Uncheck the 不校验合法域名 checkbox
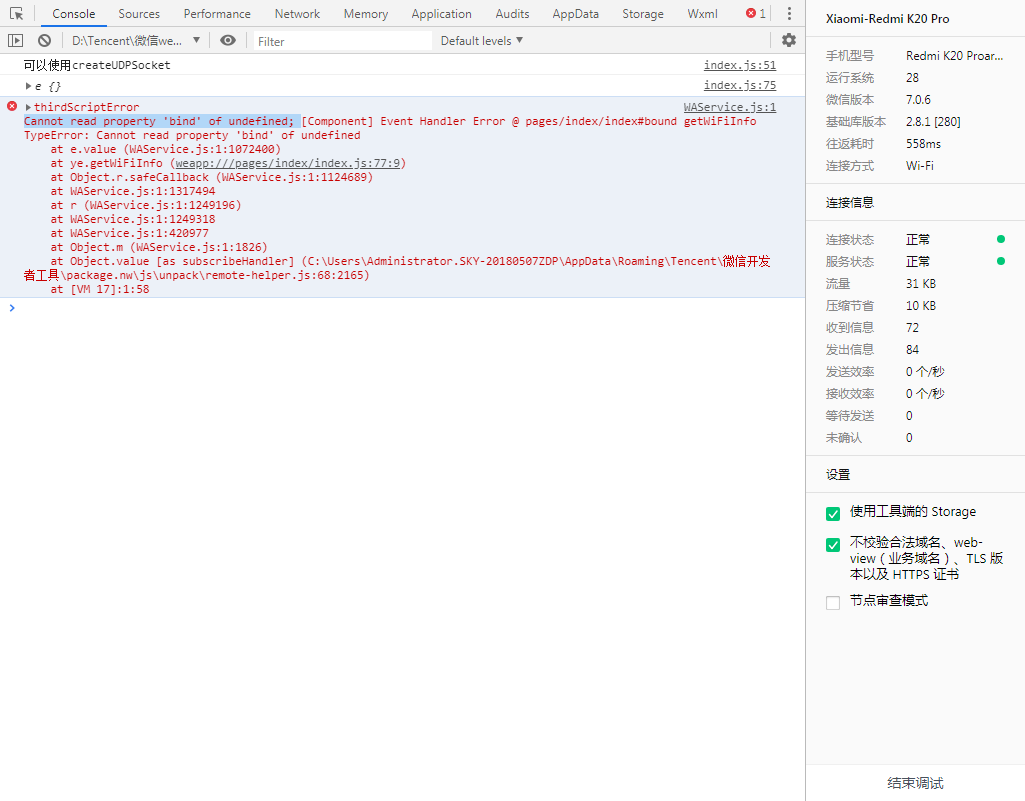1025x801 pixels. click(833, 545)
